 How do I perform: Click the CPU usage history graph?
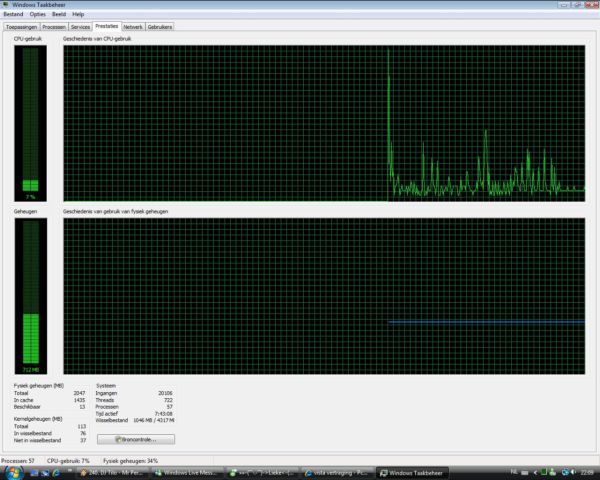(324, 123)
